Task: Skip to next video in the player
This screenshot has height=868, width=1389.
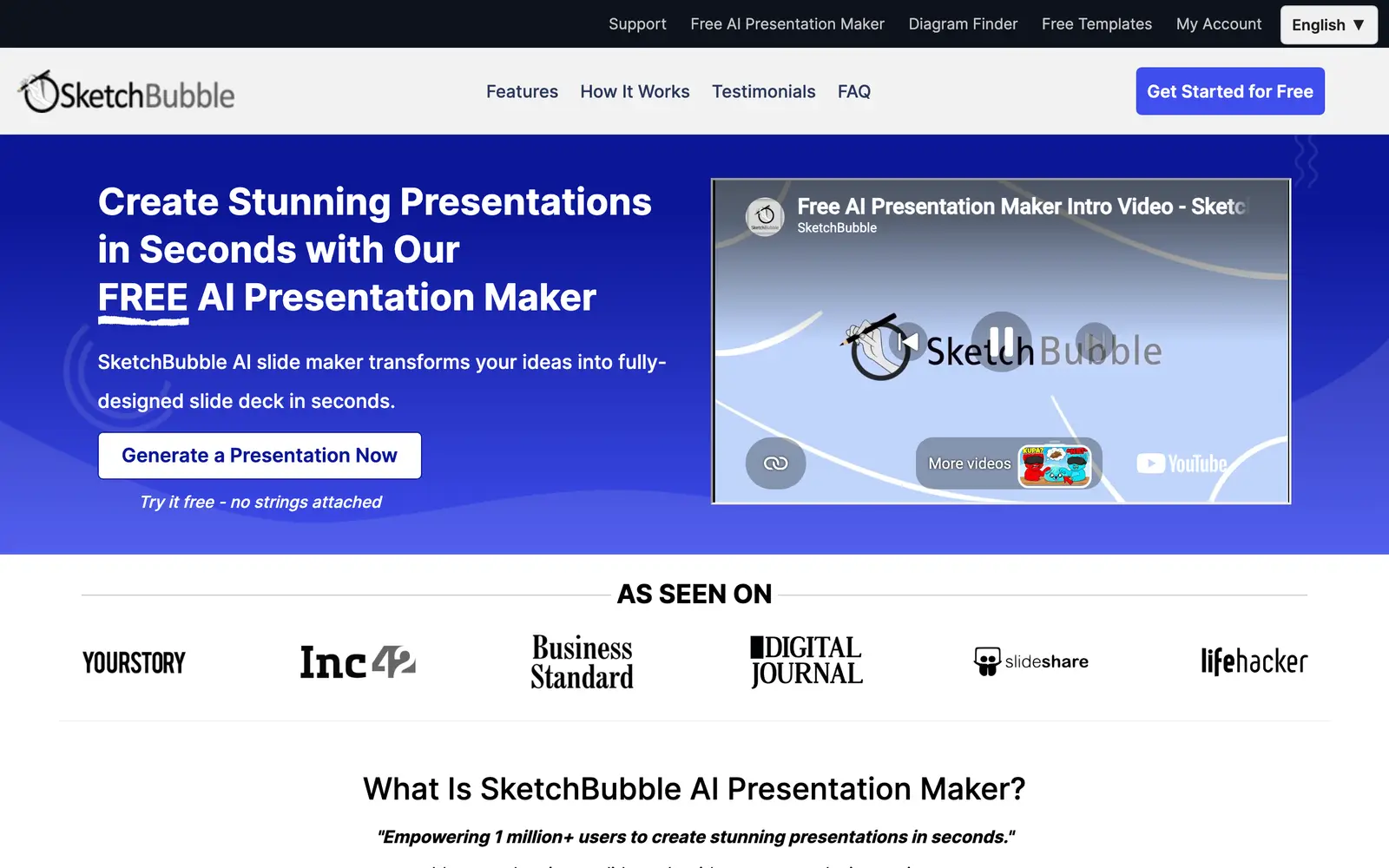Action: 1095,341
